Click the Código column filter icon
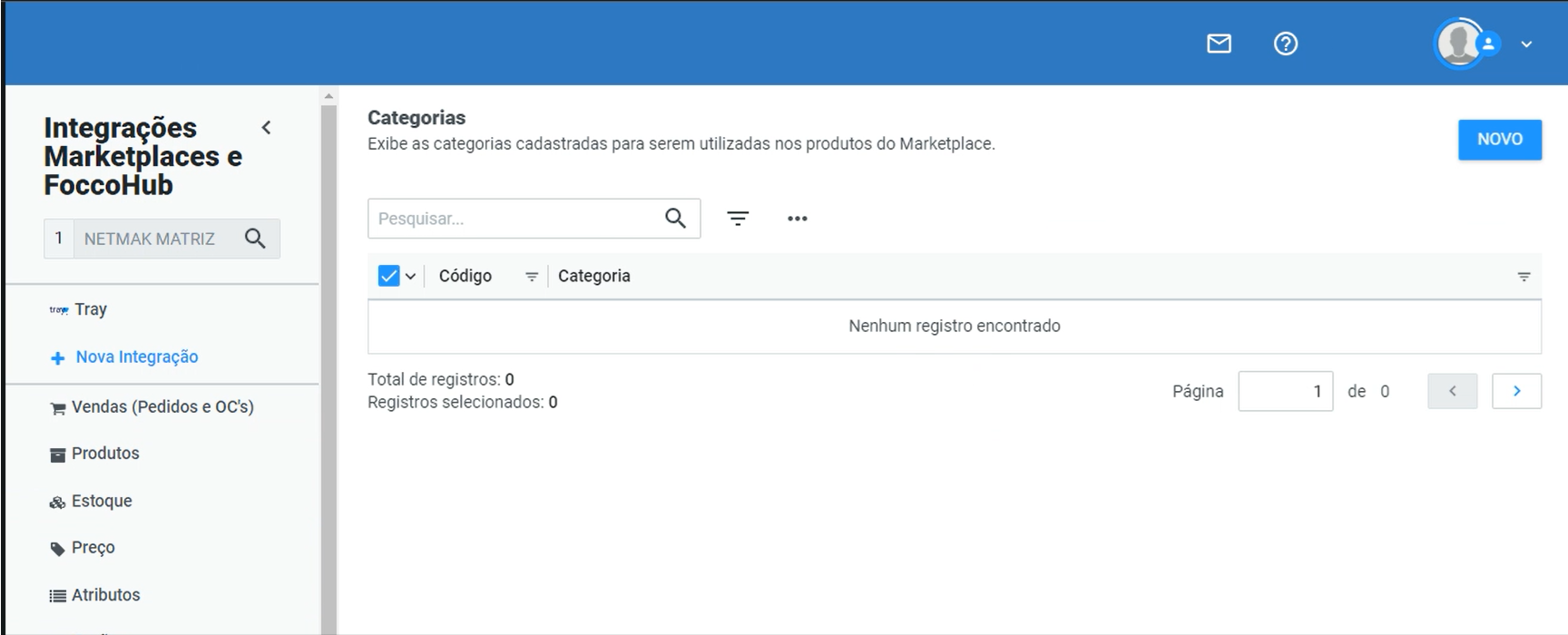1568x635 pixels. click(x=532, y=277)
